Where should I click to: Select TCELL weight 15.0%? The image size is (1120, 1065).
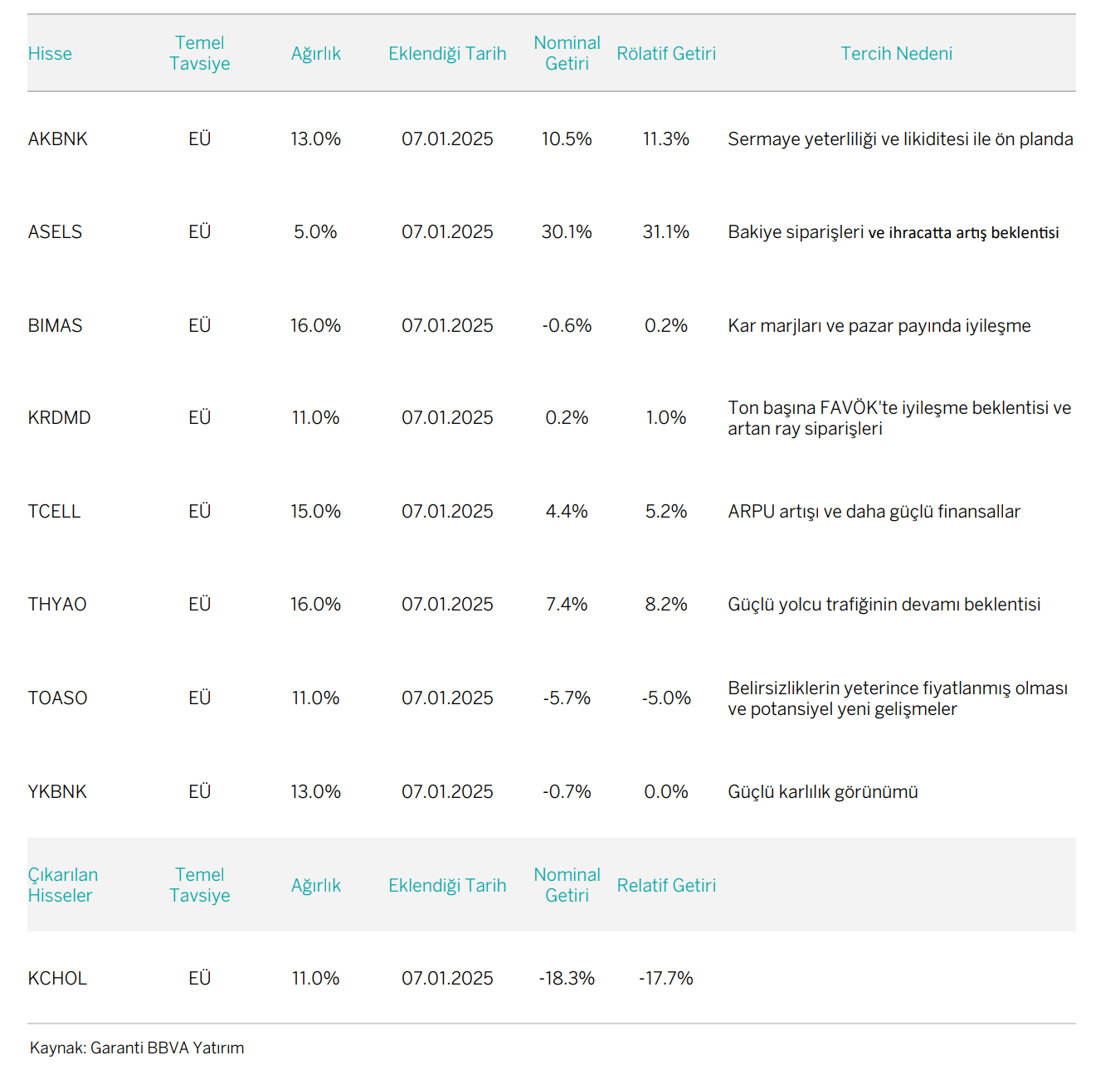point(315,512)
